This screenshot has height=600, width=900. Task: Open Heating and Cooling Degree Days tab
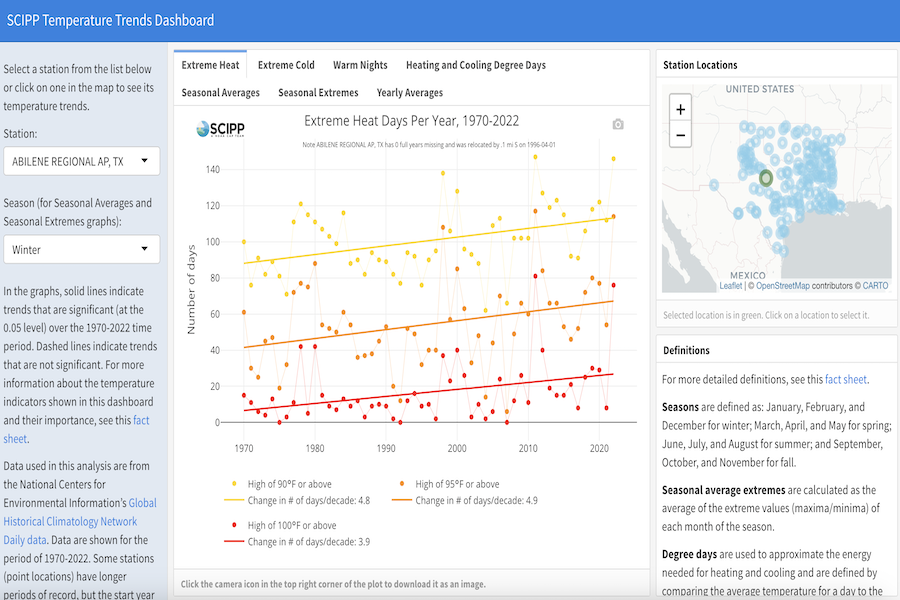point(476,65)
